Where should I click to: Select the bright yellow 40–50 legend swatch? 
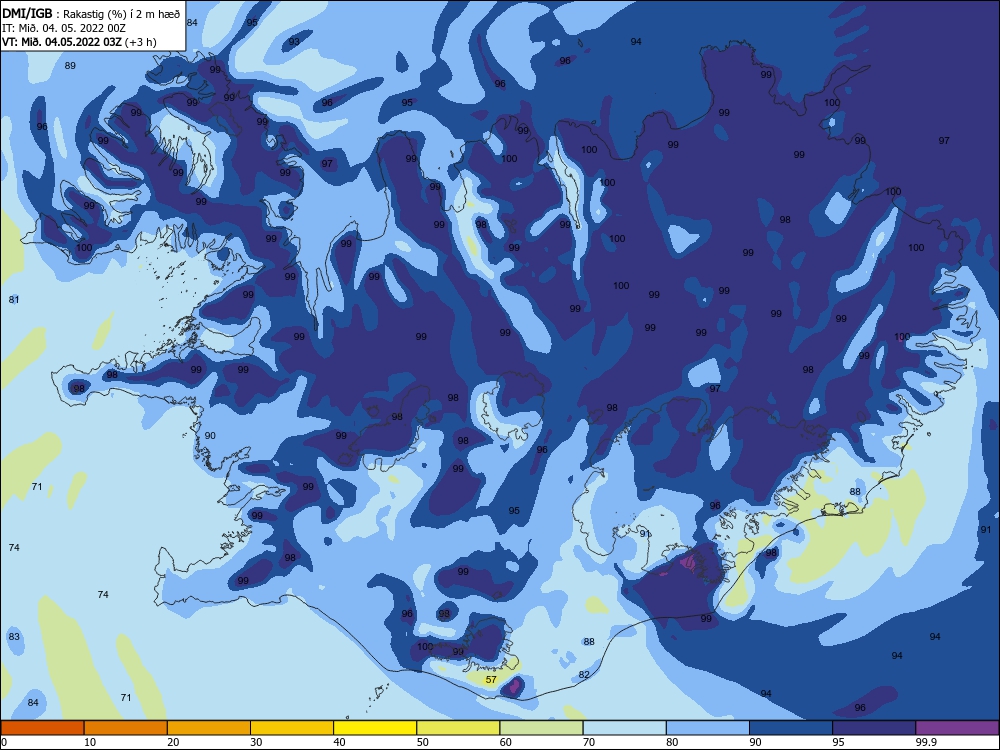375,728
